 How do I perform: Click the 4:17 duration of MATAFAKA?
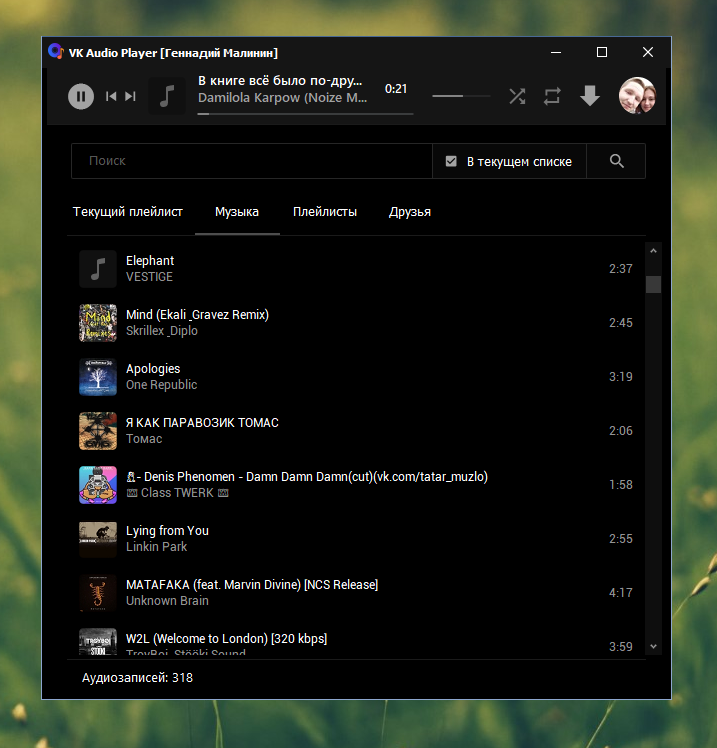point(621,592)
